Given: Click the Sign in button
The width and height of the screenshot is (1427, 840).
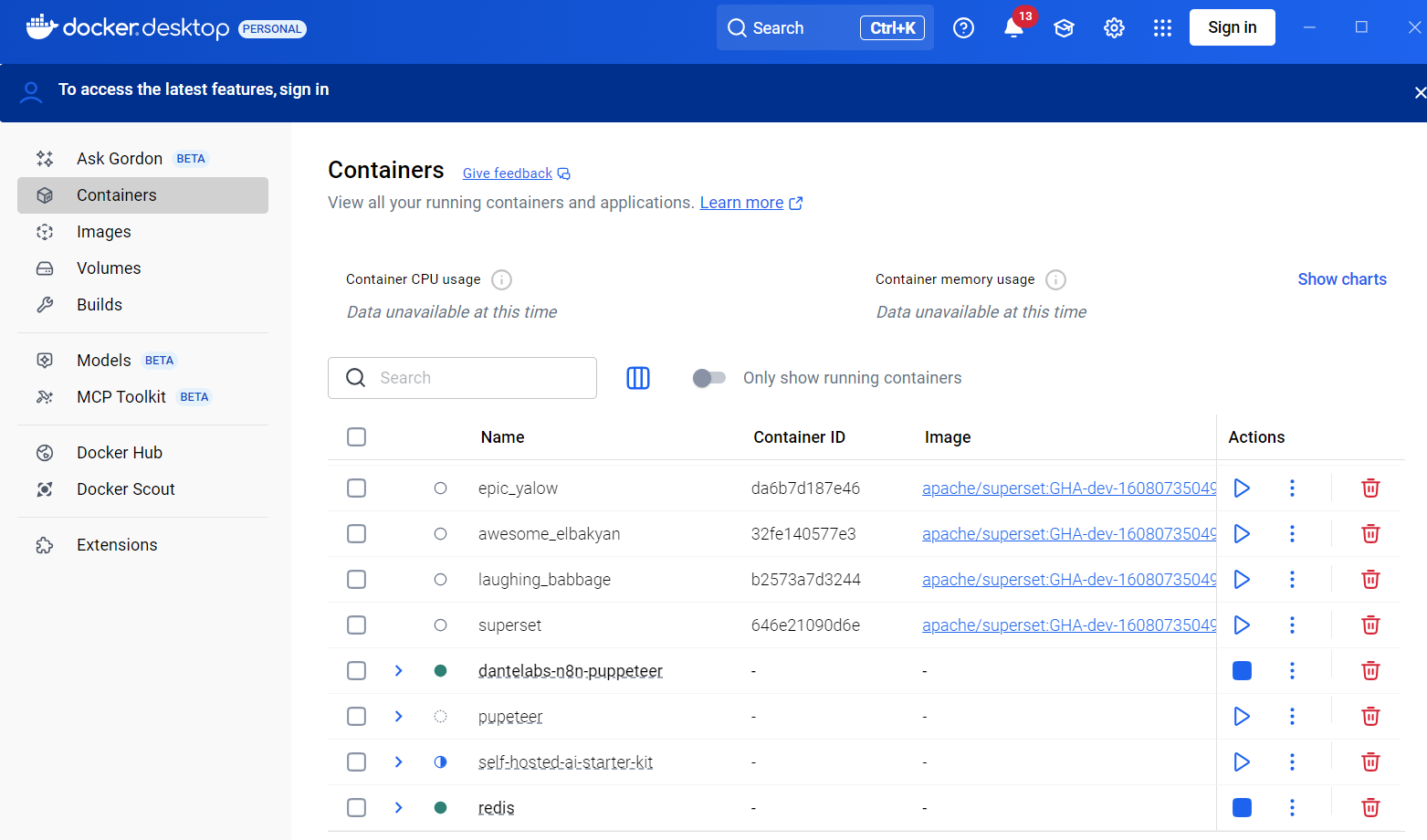Looking at the screenshot, I should (1232, 27).
